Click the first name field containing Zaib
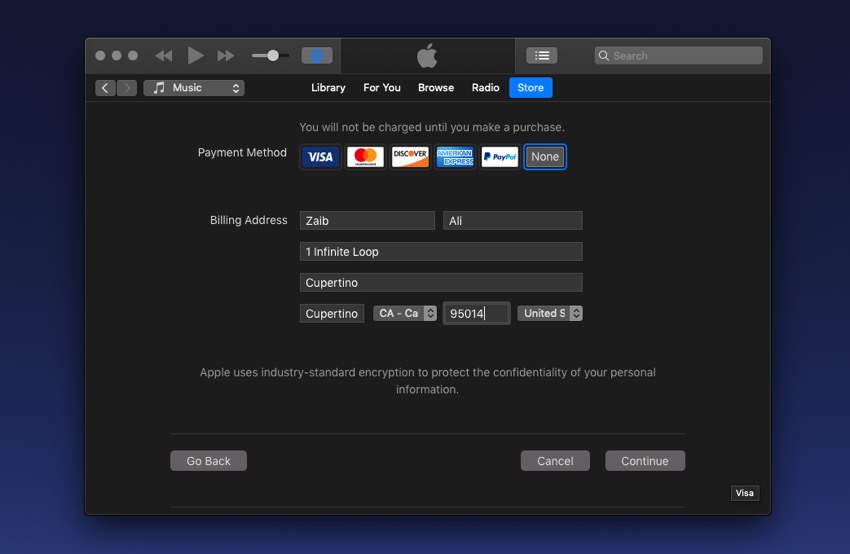The image size is (850, 554). point(367,221)
